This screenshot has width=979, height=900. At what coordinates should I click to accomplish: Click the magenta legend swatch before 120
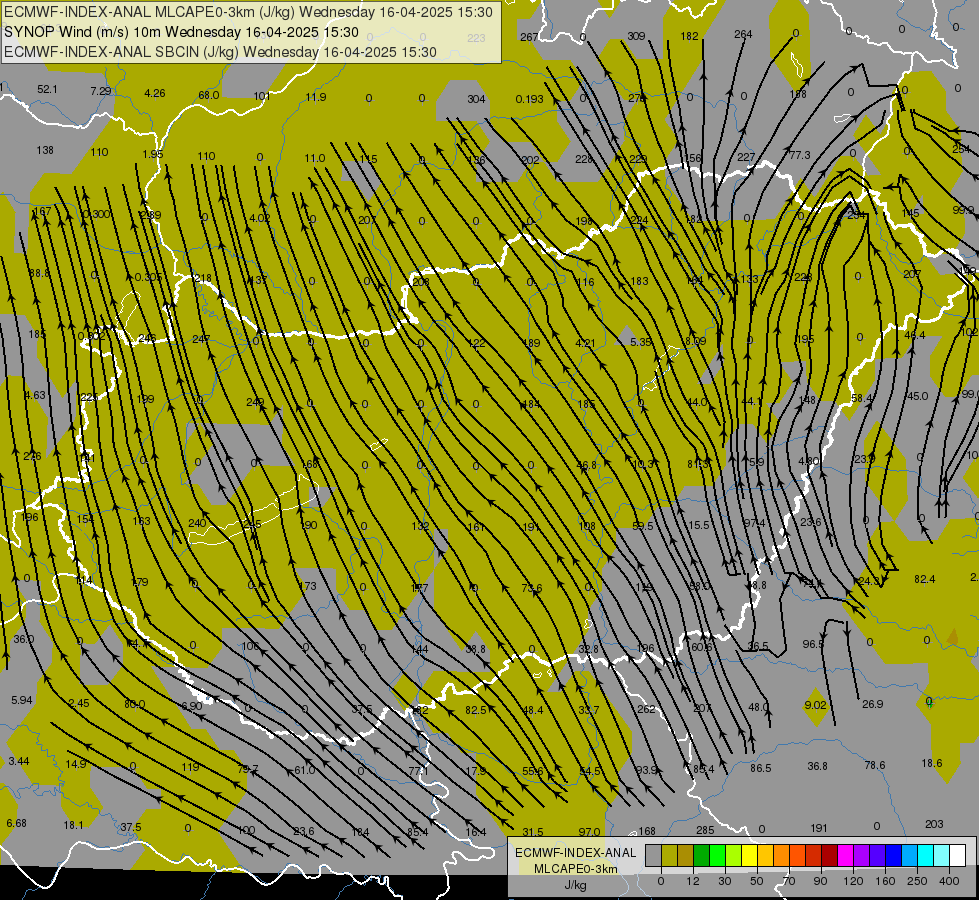click(845, 855)
